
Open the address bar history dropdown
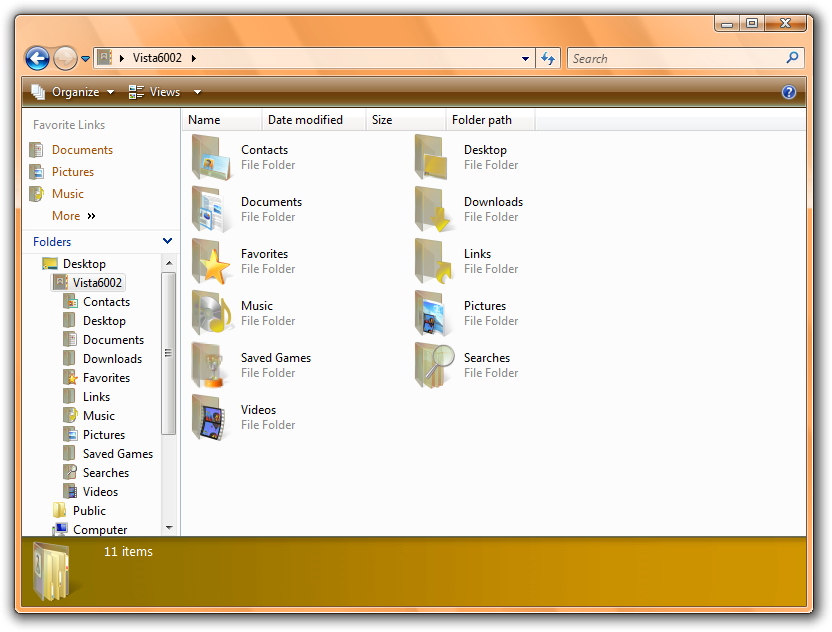point(526,58)
